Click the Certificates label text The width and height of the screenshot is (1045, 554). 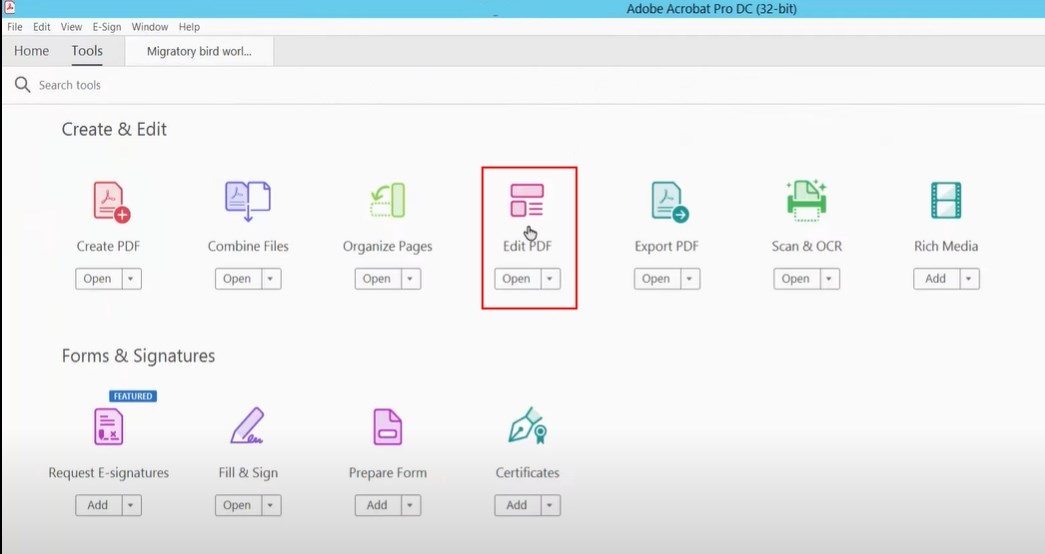click(x=527, y=473)
